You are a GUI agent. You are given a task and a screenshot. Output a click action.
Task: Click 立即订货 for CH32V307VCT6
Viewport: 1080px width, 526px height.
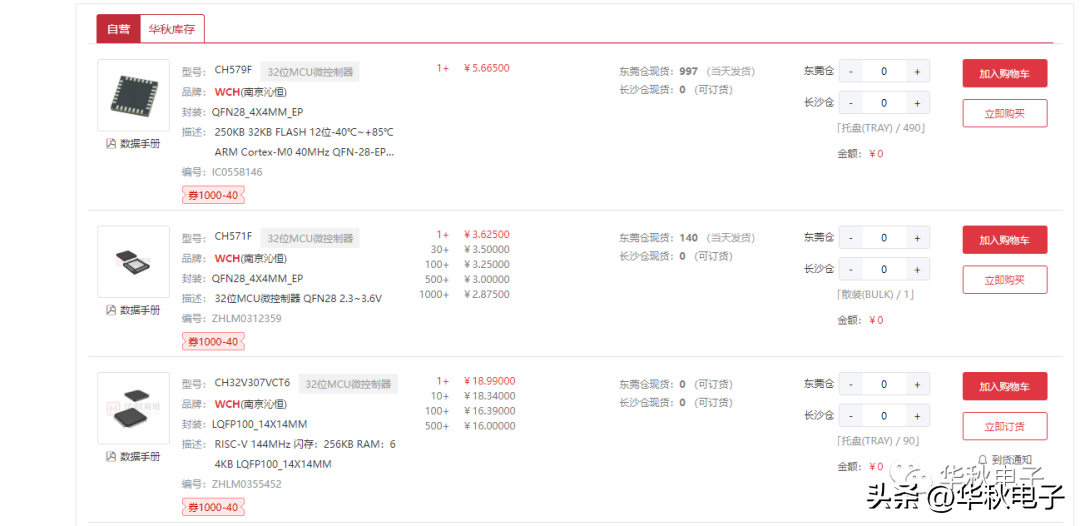pyautogui.click(x=1004, y=426)
